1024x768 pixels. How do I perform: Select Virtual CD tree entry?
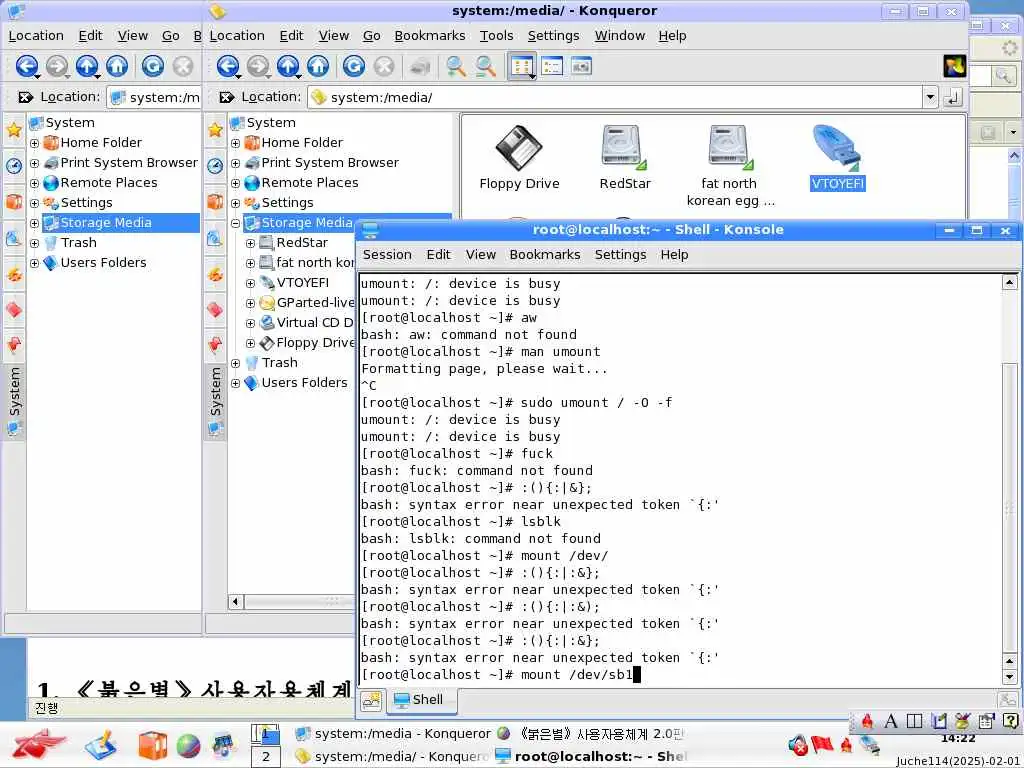click(307, 323)
